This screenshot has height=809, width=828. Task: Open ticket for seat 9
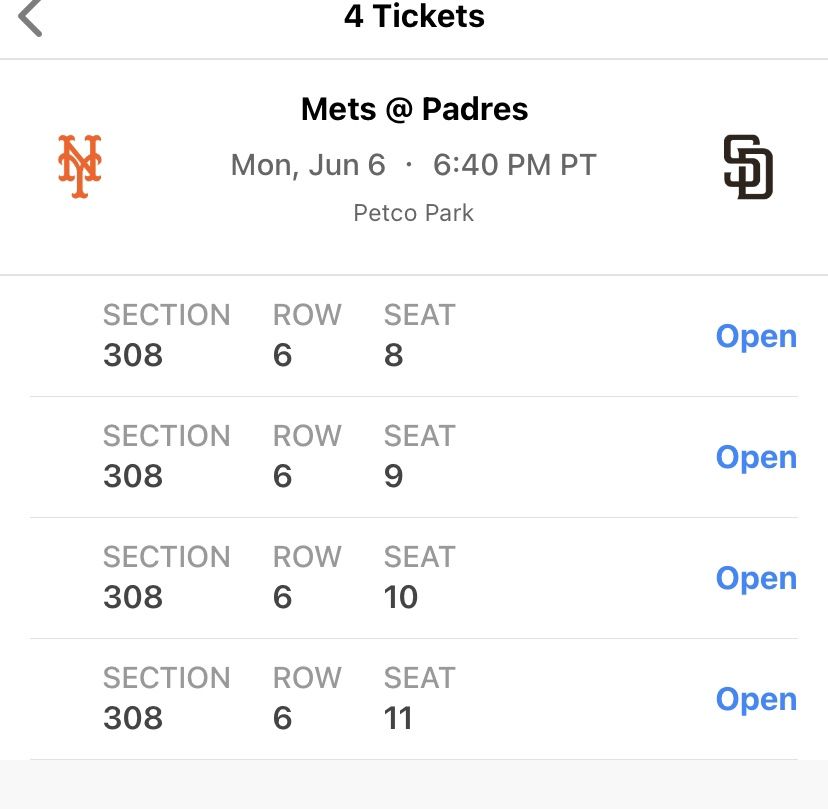[756, 458]
